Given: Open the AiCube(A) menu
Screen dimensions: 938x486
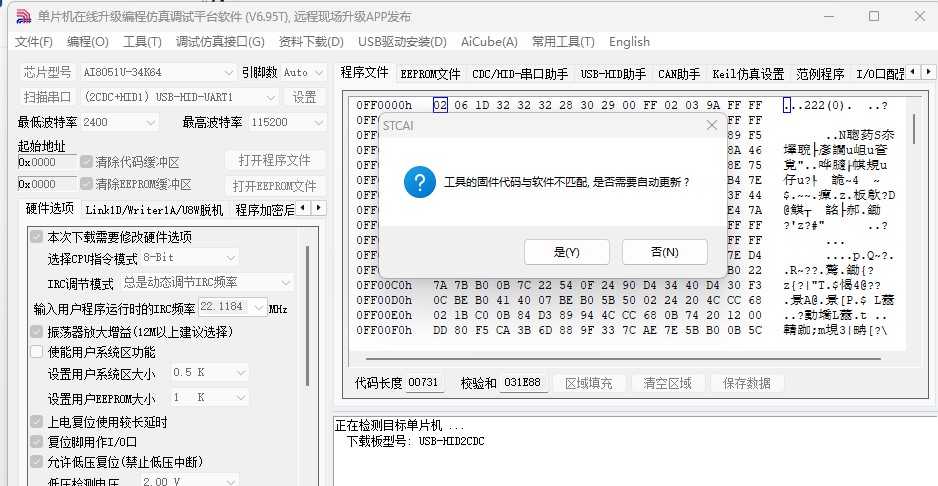Looking at the screenshot, I should click(x=489, y=42).
